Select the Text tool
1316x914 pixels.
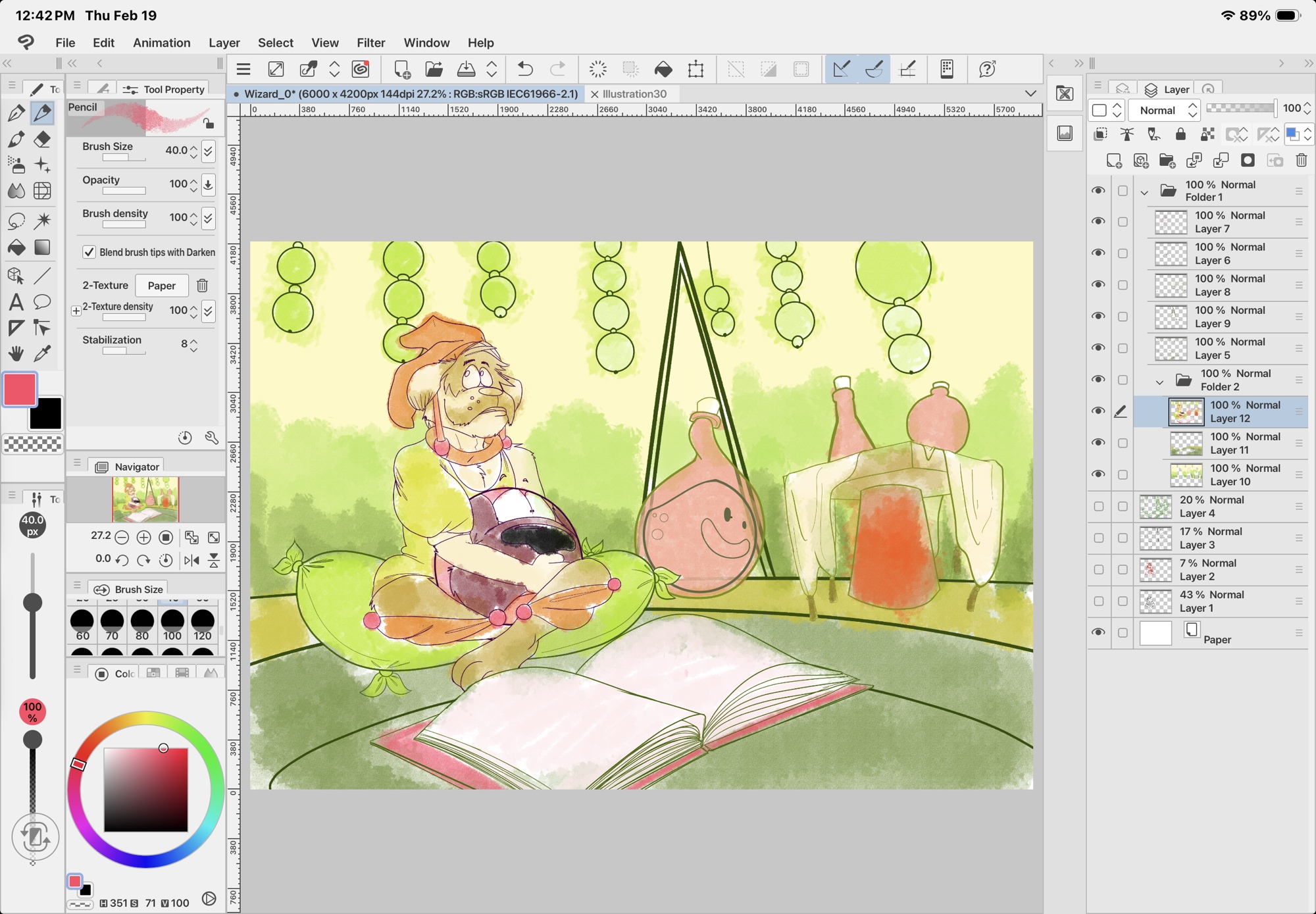[x=16, y=302]
